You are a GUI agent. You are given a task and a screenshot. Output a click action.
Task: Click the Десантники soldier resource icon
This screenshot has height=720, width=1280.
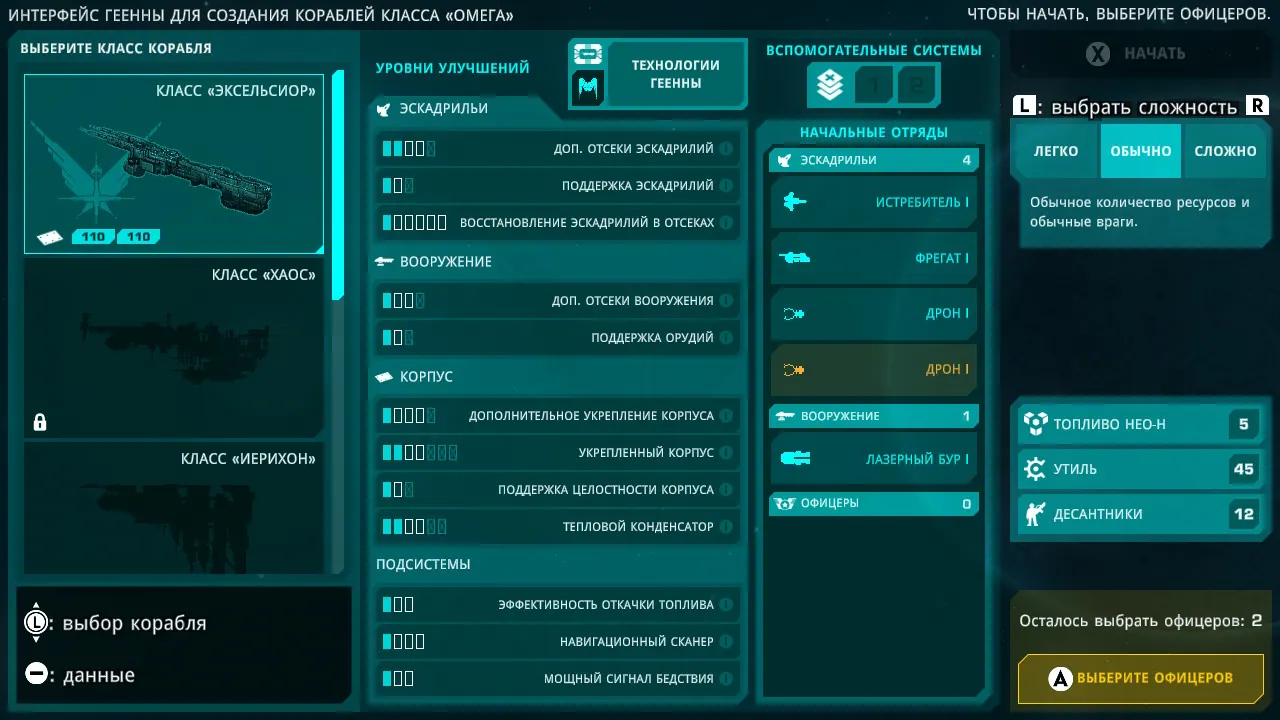(x=1034, y=514)
